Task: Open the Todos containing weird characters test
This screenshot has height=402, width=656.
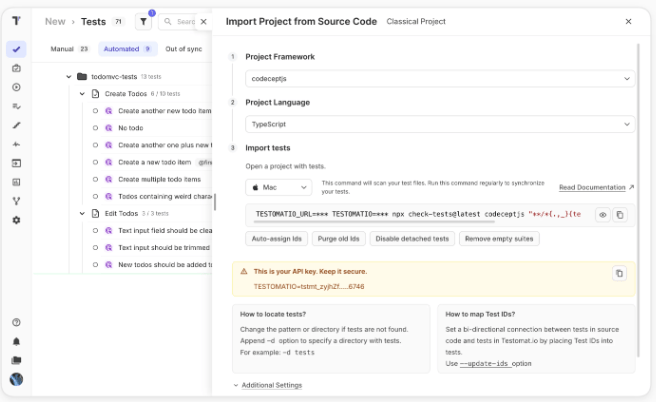Action: click(165, 197)
